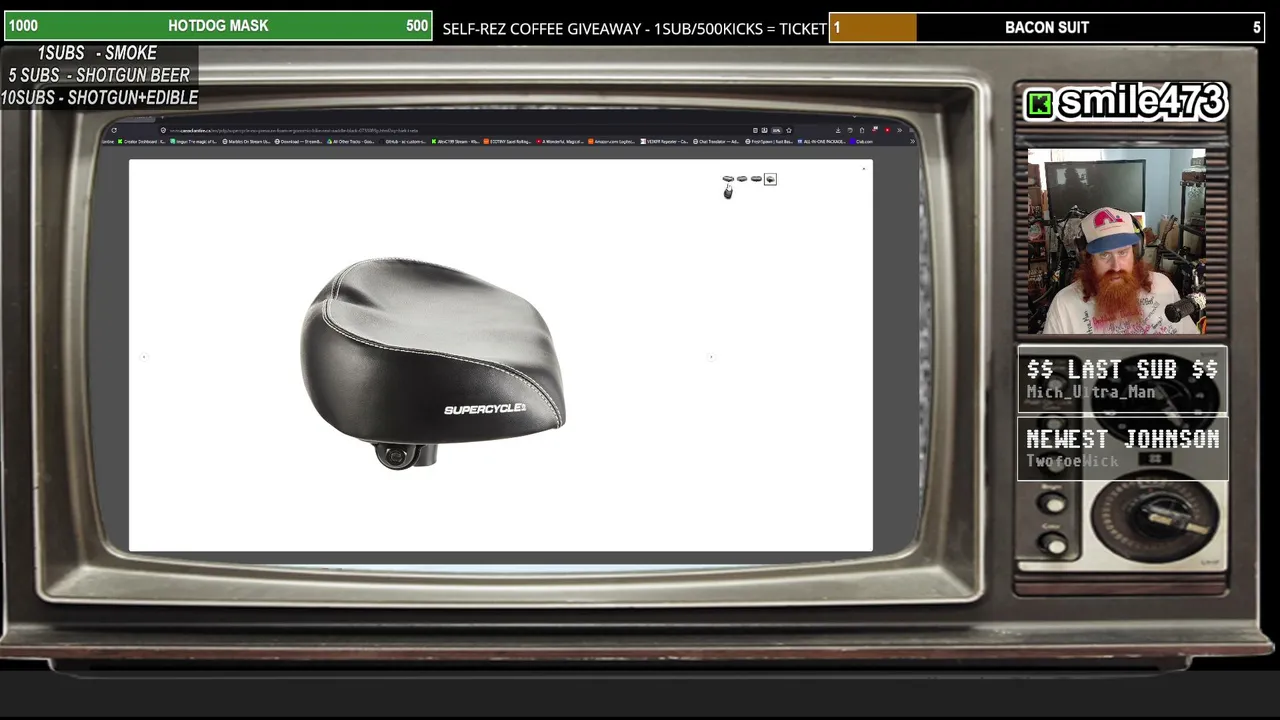Expand the toolbar overflow chevron
Viewport: 1280px width, 720px height.
coord(899,130)
